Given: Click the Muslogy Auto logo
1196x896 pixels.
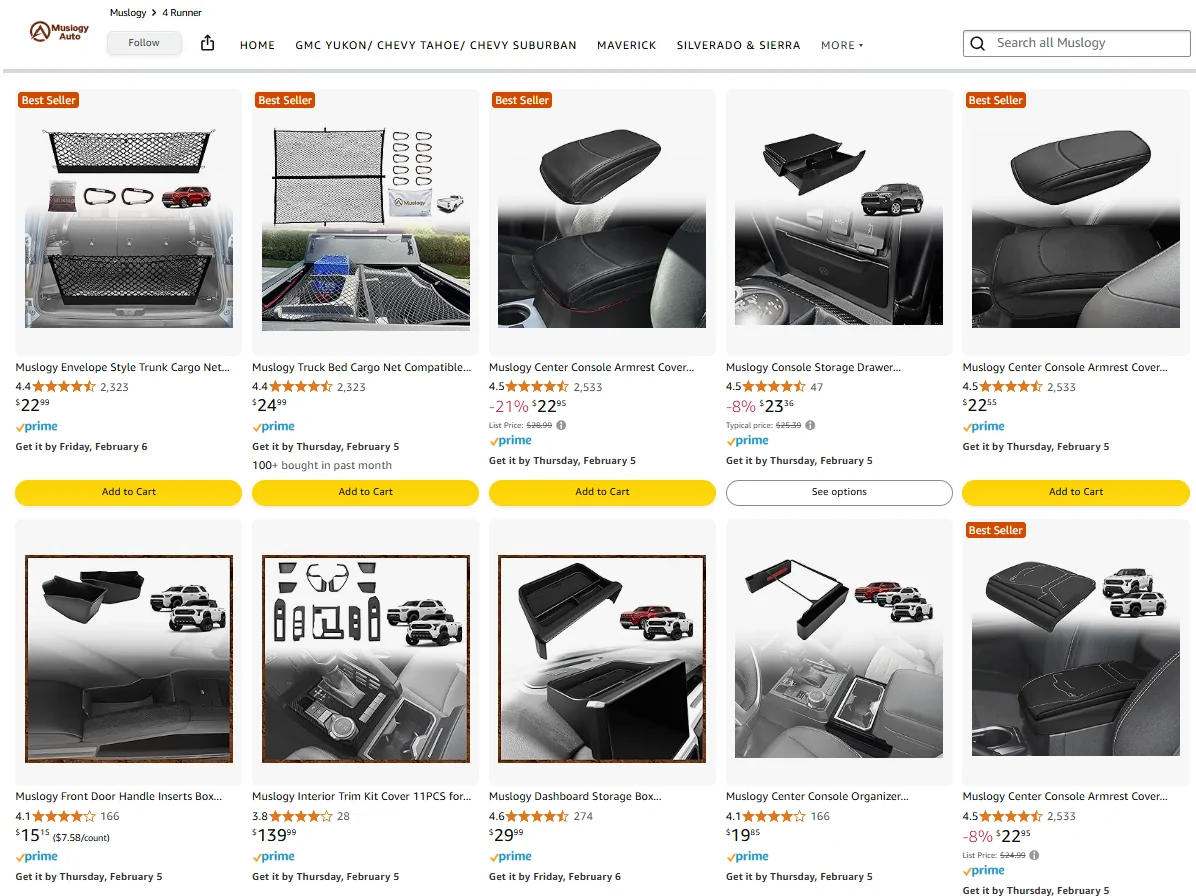Looking at the screenshot, I should pyautogui.click(x=59, y=32).
